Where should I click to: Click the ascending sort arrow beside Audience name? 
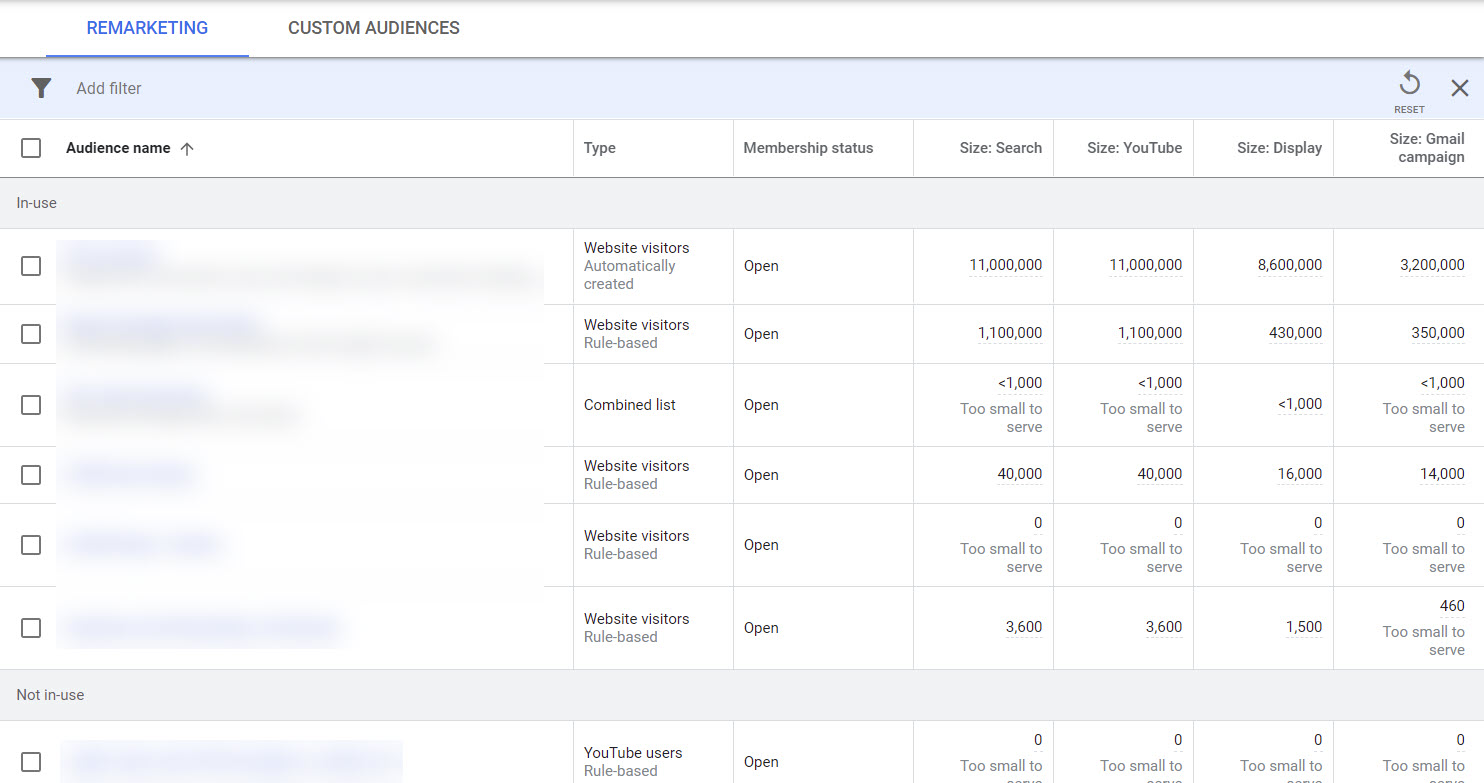tap(187, 147)
